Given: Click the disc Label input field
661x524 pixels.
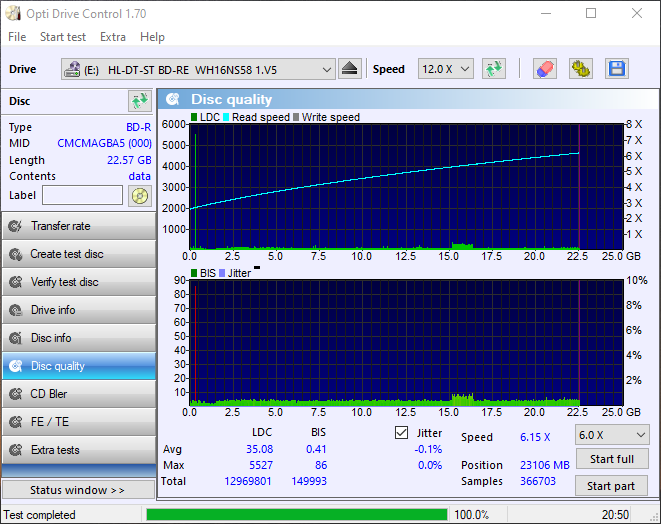Looking at the screenshot, I should (x=82, y=195).
